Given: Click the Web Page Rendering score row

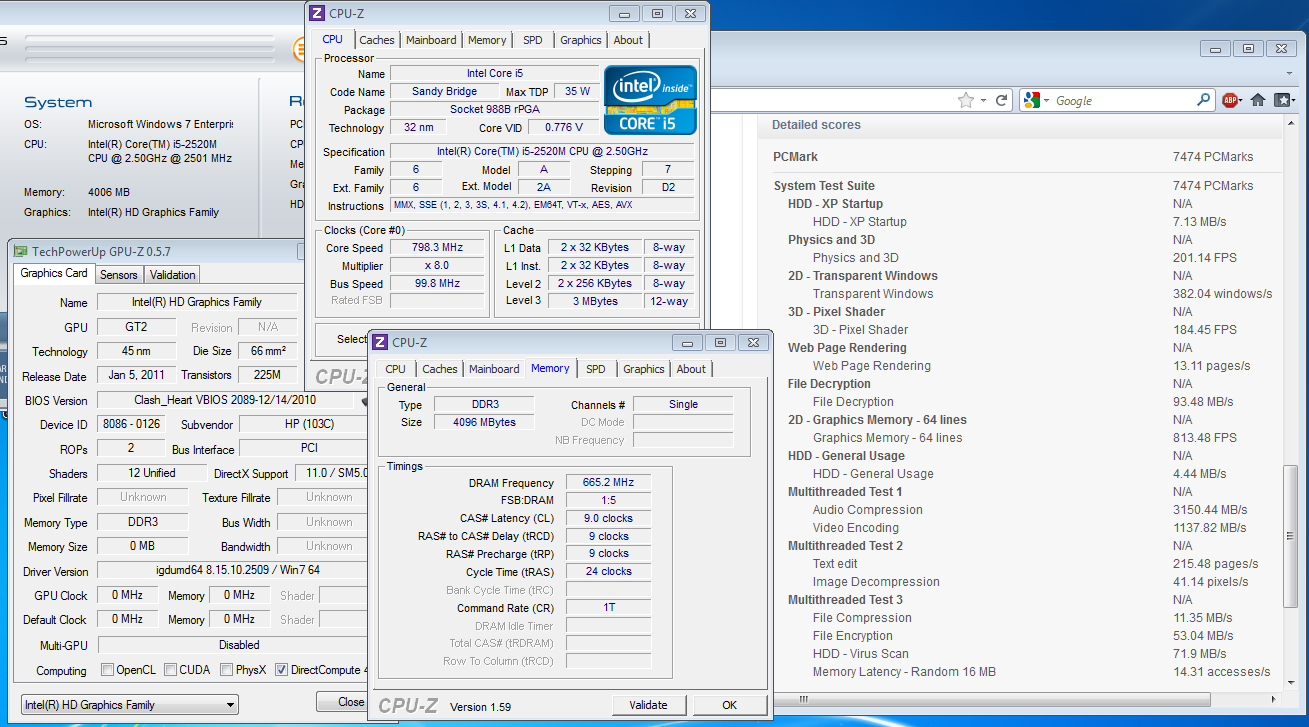Looking at the screenshot, I should pos(1028,366).
